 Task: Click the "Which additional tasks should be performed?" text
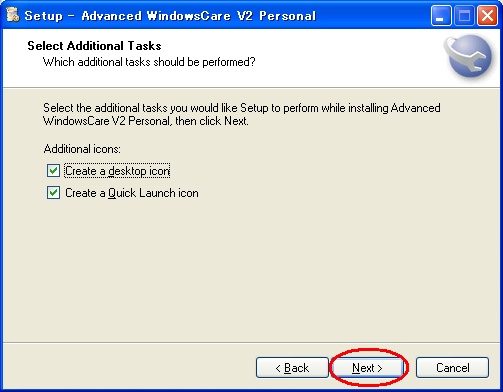click(149, 62)
